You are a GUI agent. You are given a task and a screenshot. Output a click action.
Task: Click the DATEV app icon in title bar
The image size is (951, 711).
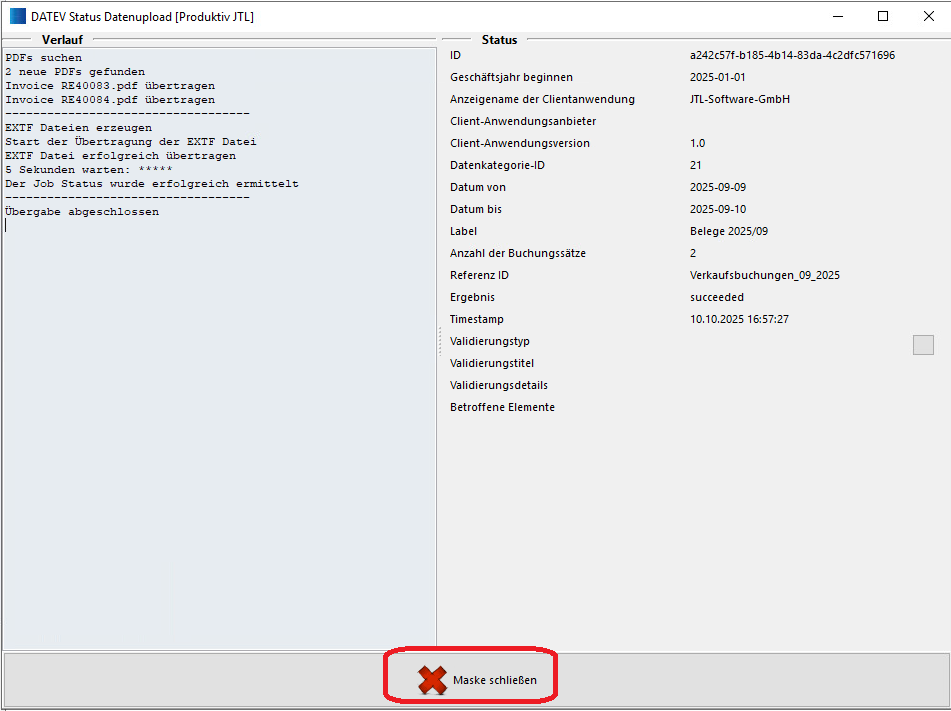(x=17, y=16)
